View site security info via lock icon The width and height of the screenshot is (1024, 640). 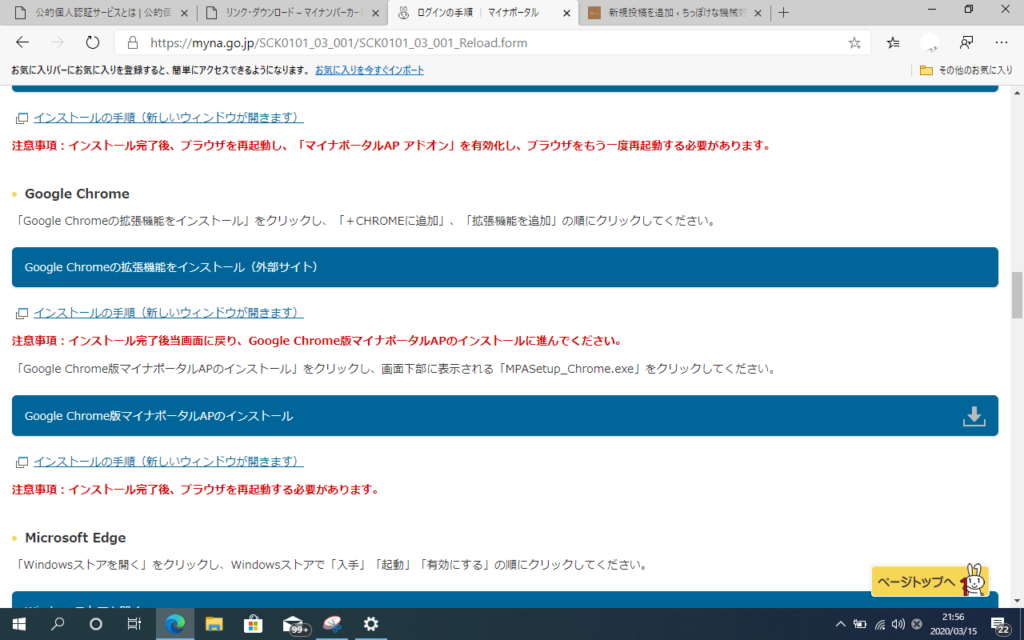pos(133,43)
